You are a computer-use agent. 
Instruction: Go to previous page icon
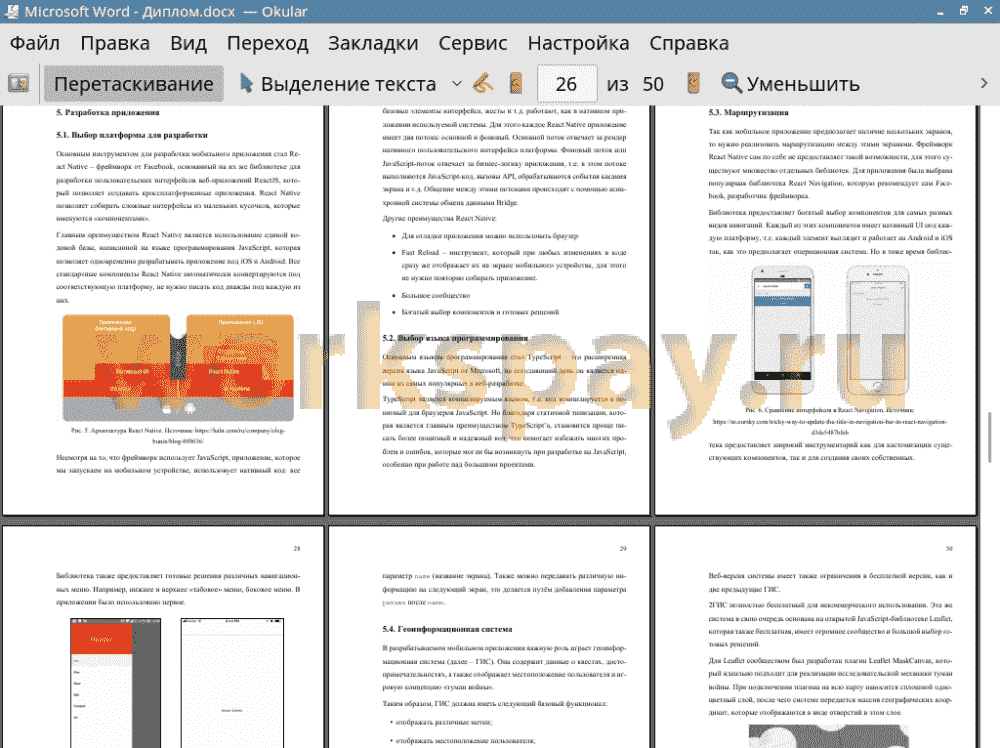[516, 84]
